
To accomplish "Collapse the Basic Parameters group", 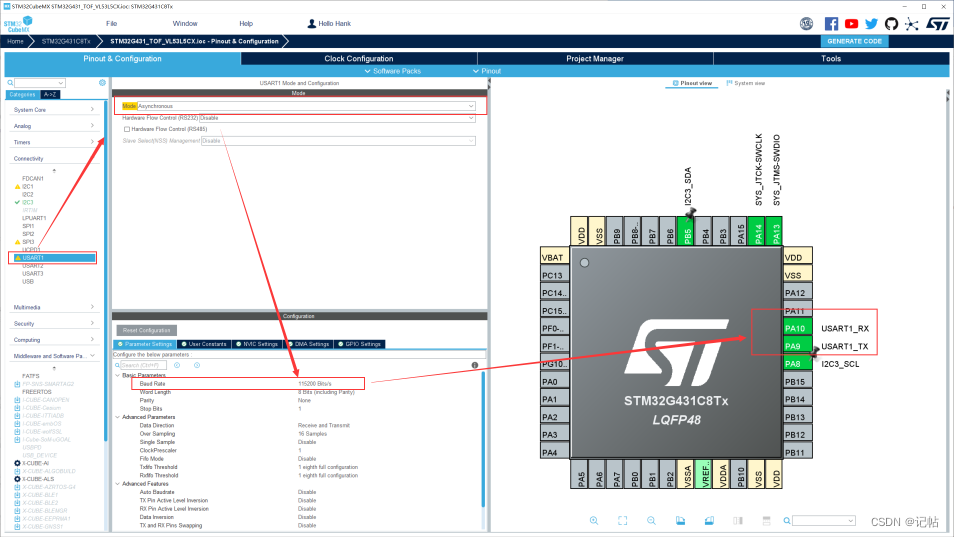I will (x=117, y=375).
